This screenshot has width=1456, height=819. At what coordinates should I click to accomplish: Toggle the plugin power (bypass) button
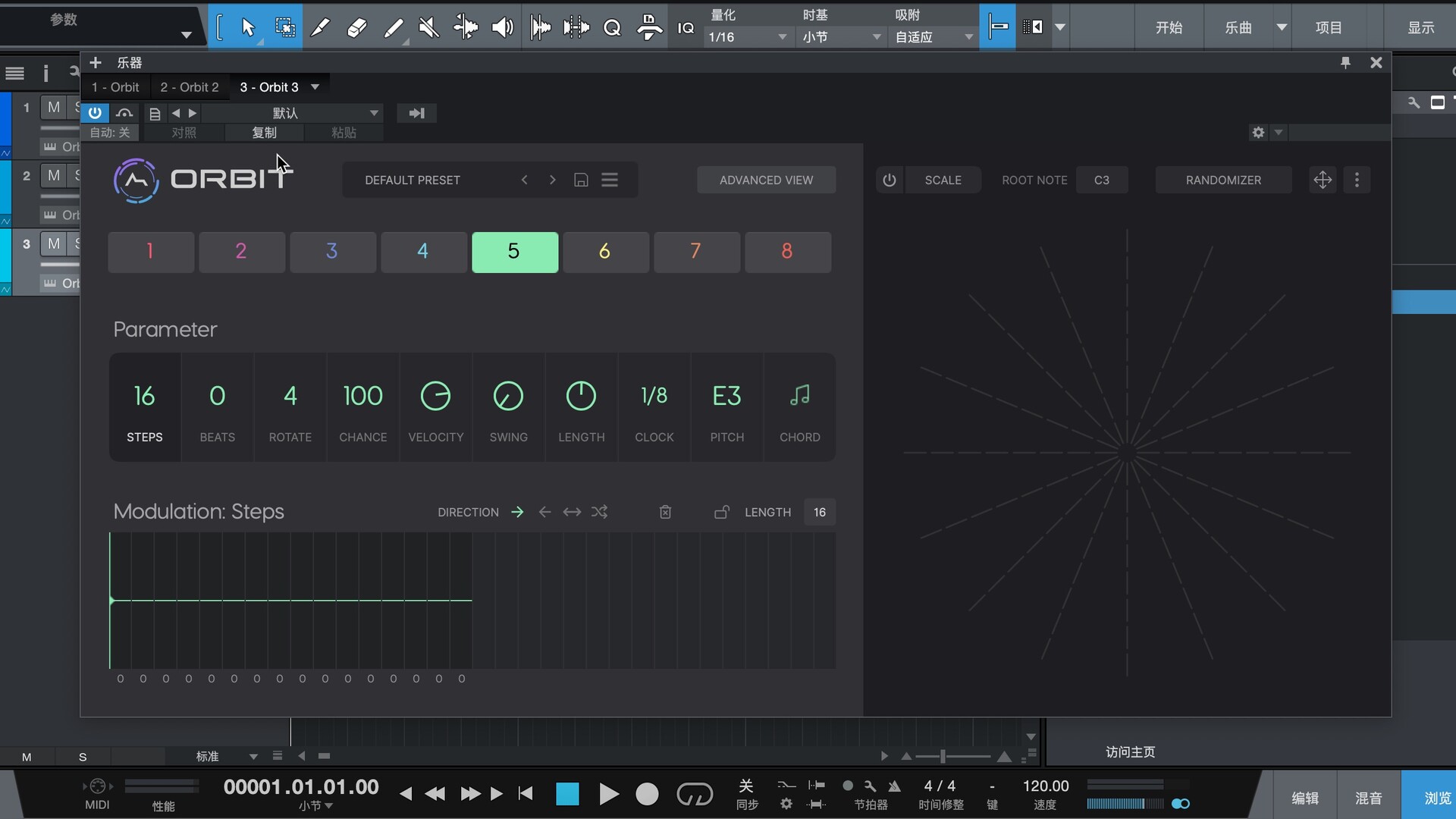pos(95,113)
